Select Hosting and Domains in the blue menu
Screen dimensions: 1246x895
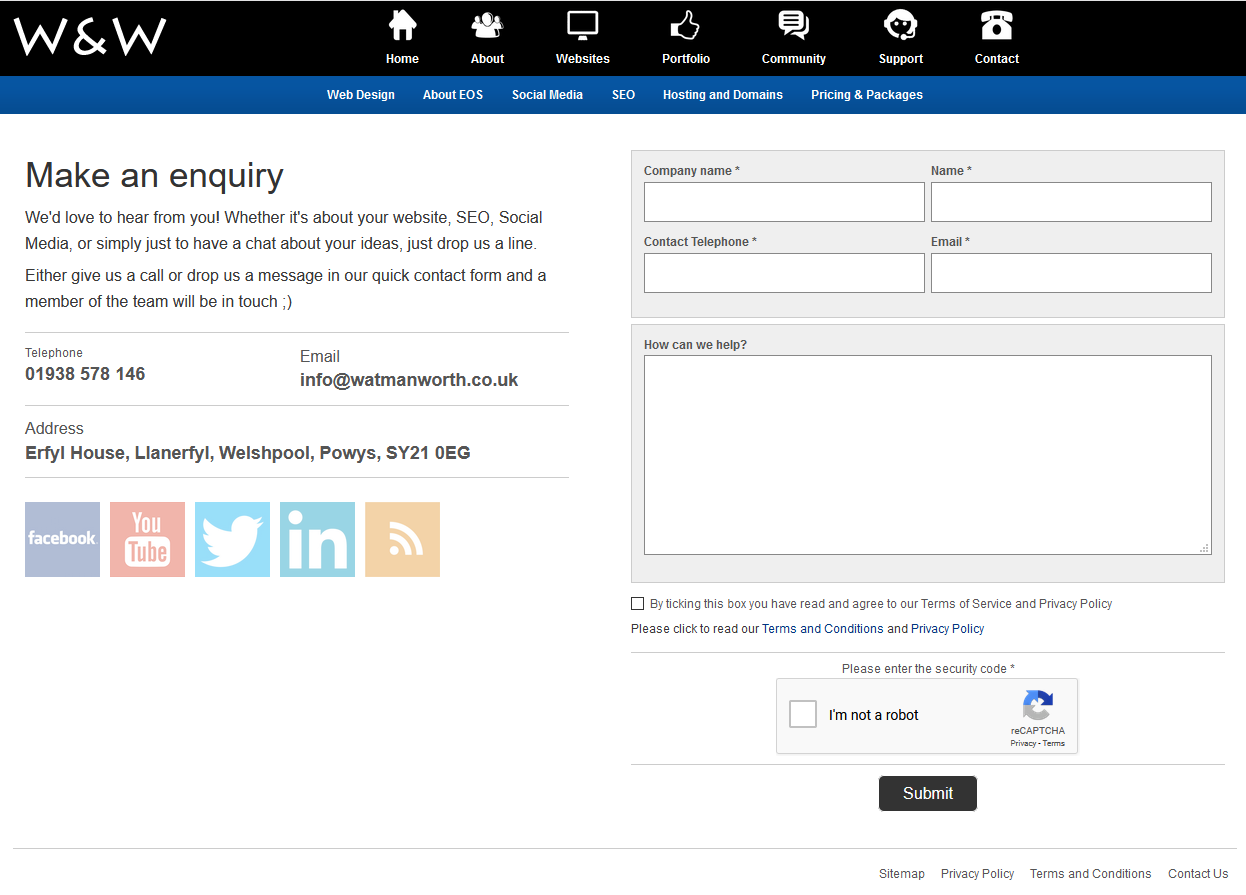tap(722, 94)
